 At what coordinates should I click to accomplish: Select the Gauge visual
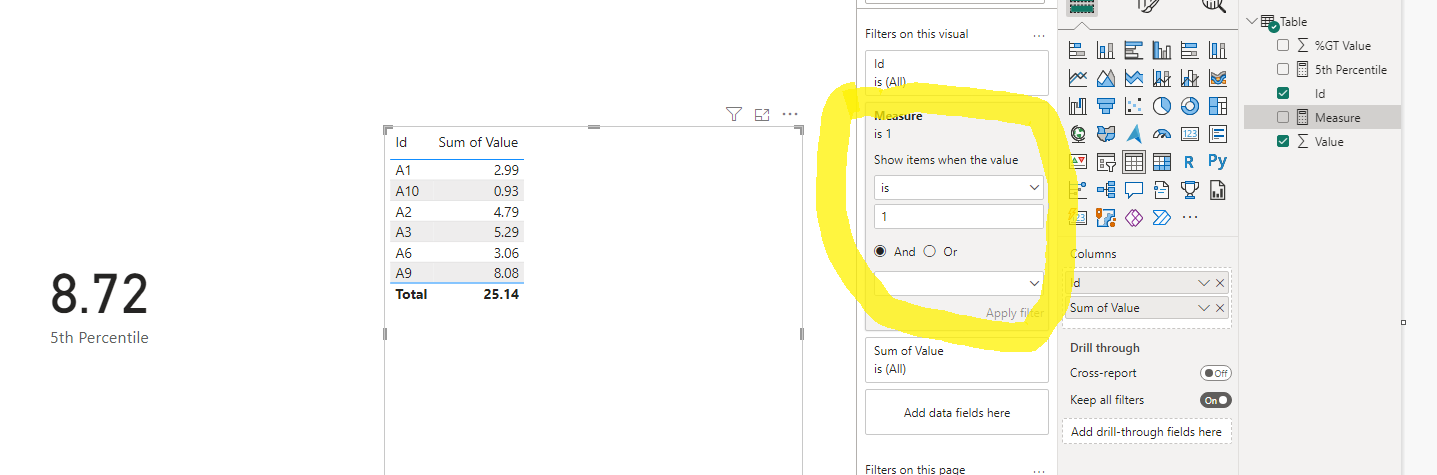1162,134
